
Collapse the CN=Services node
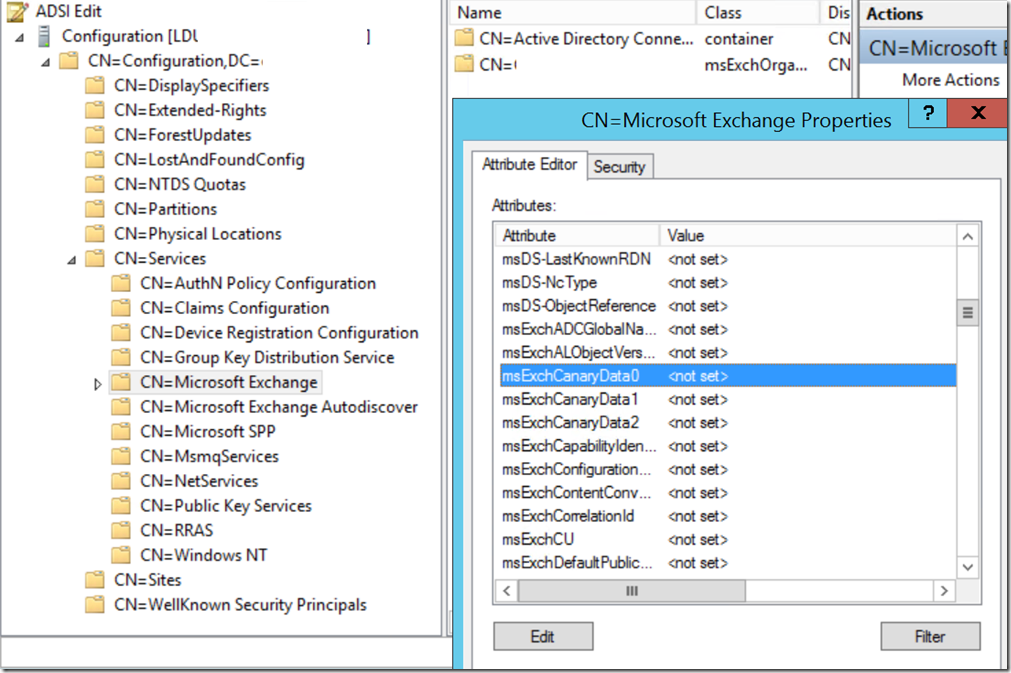click(72, 260)
